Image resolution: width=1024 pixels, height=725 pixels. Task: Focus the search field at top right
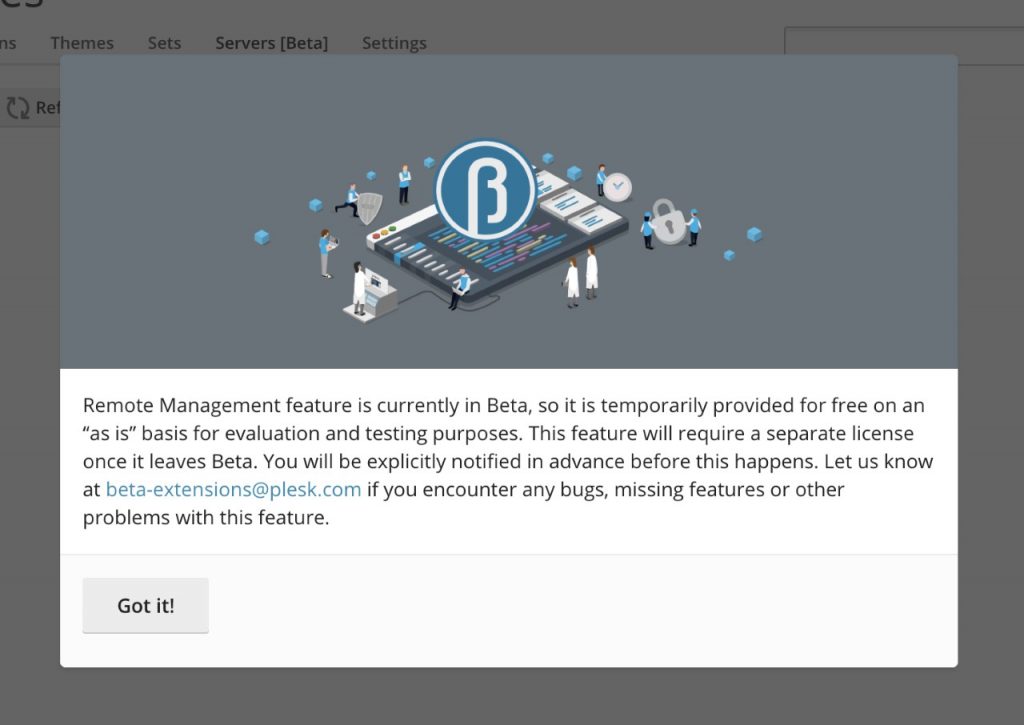click(x=904, y=46)
